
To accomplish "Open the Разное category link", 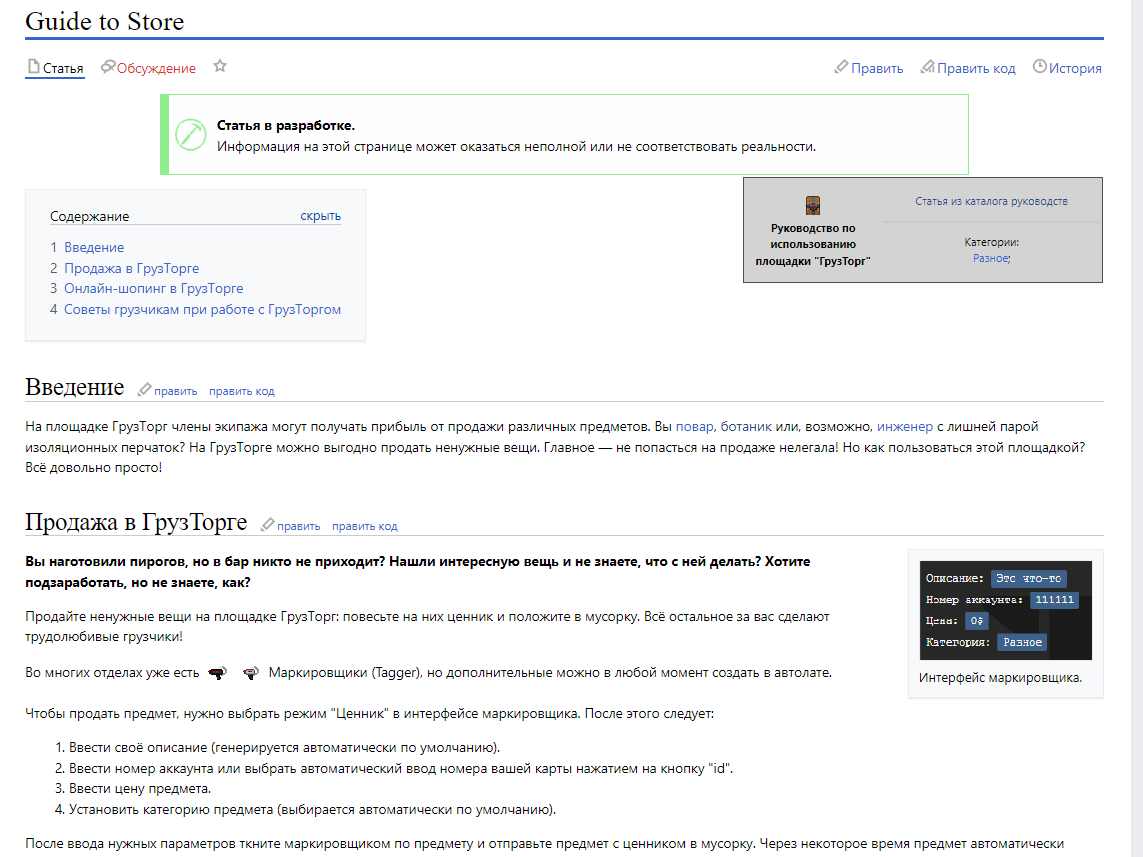I will click(990, 258).
